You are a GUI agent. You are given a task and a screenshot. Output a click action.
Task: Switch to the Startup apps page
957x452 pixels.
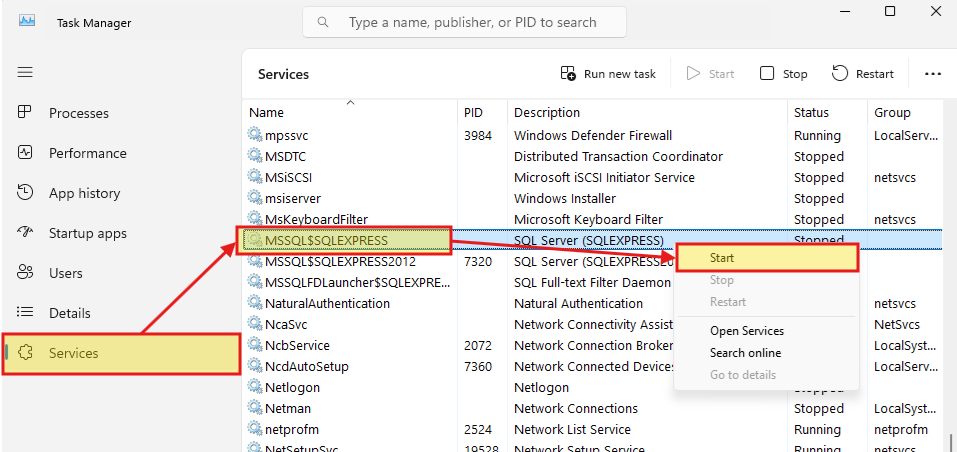[x=88, y=233]
